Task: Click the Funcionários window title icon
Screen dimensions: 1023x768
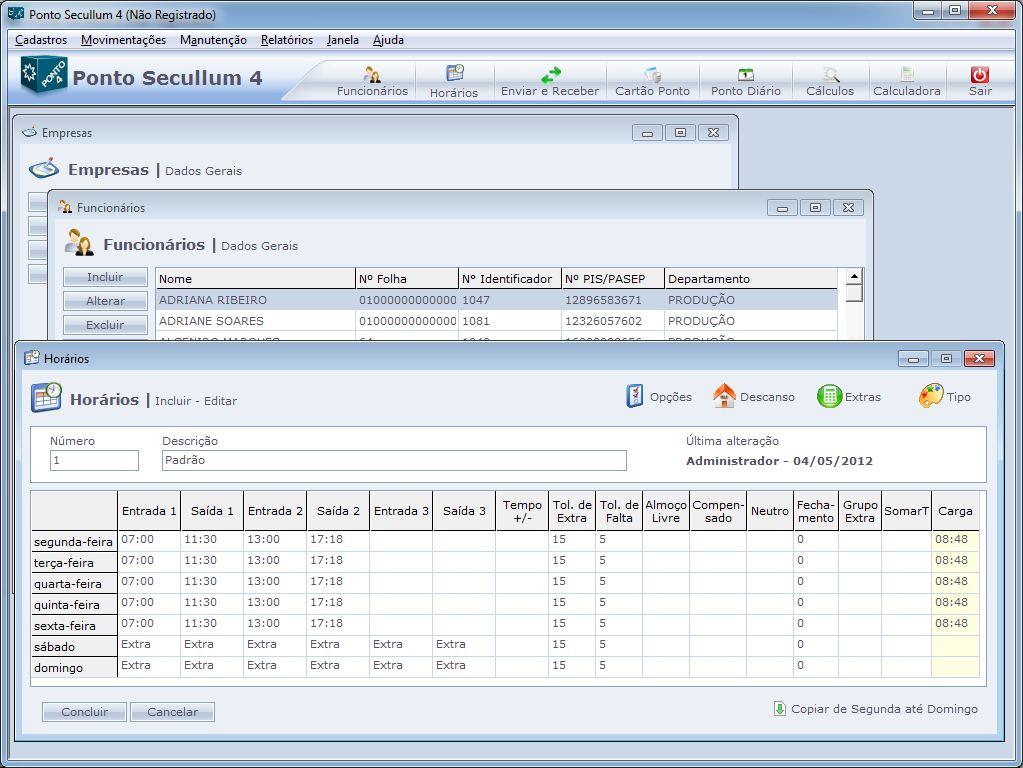Action: click(x=65, y=207)
